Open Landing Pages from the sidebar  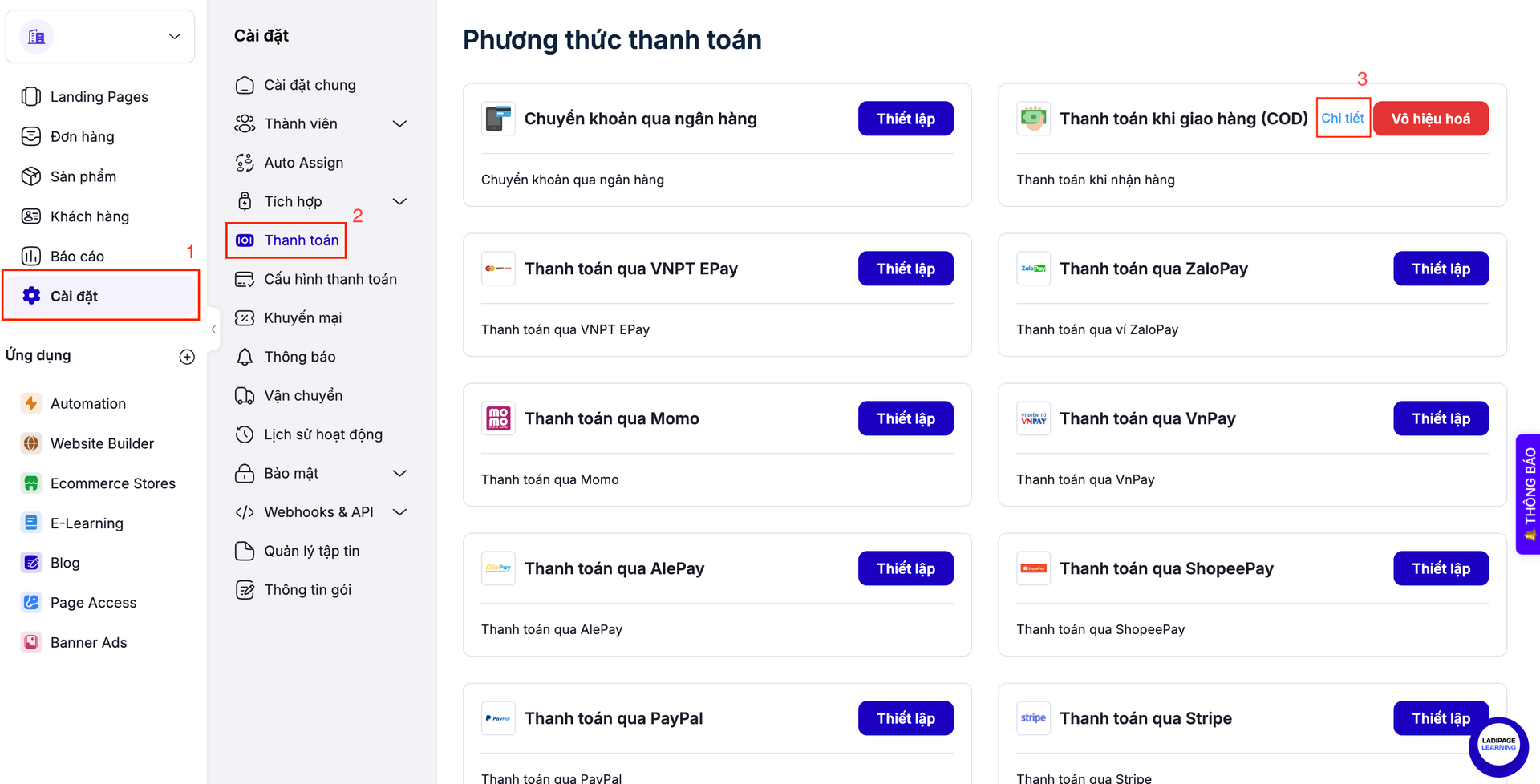pos(99,97)
